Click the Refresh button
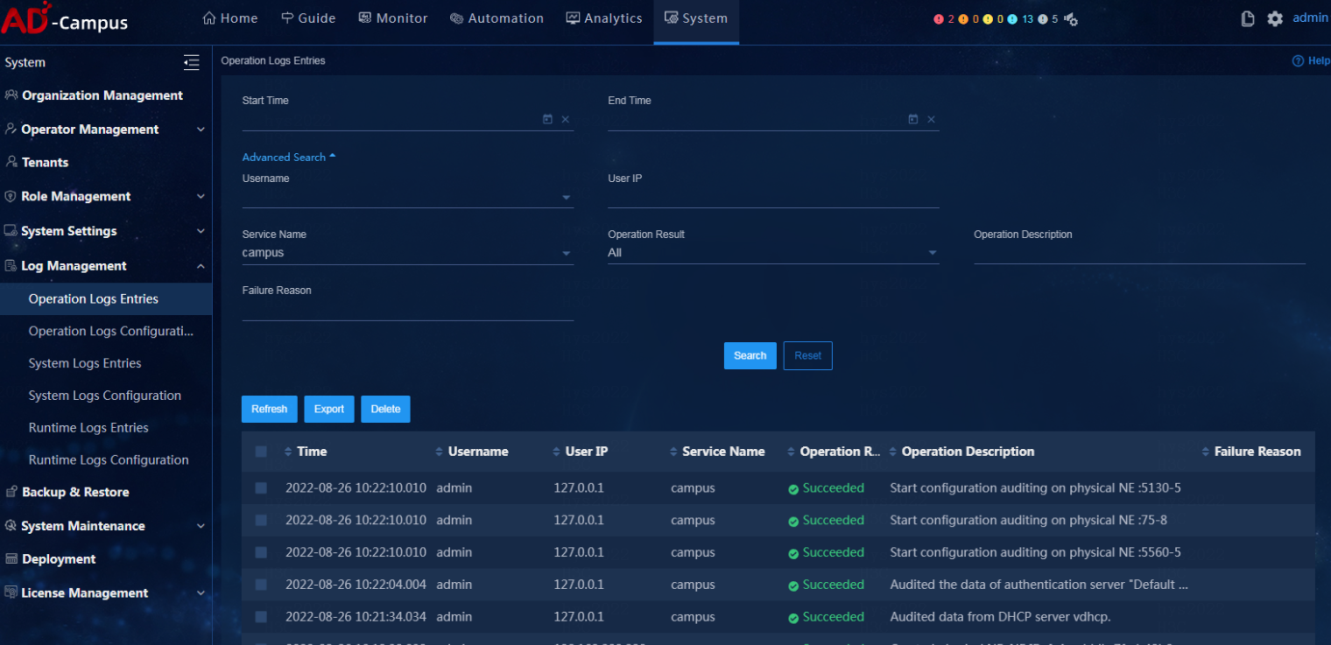 point(269,409)
